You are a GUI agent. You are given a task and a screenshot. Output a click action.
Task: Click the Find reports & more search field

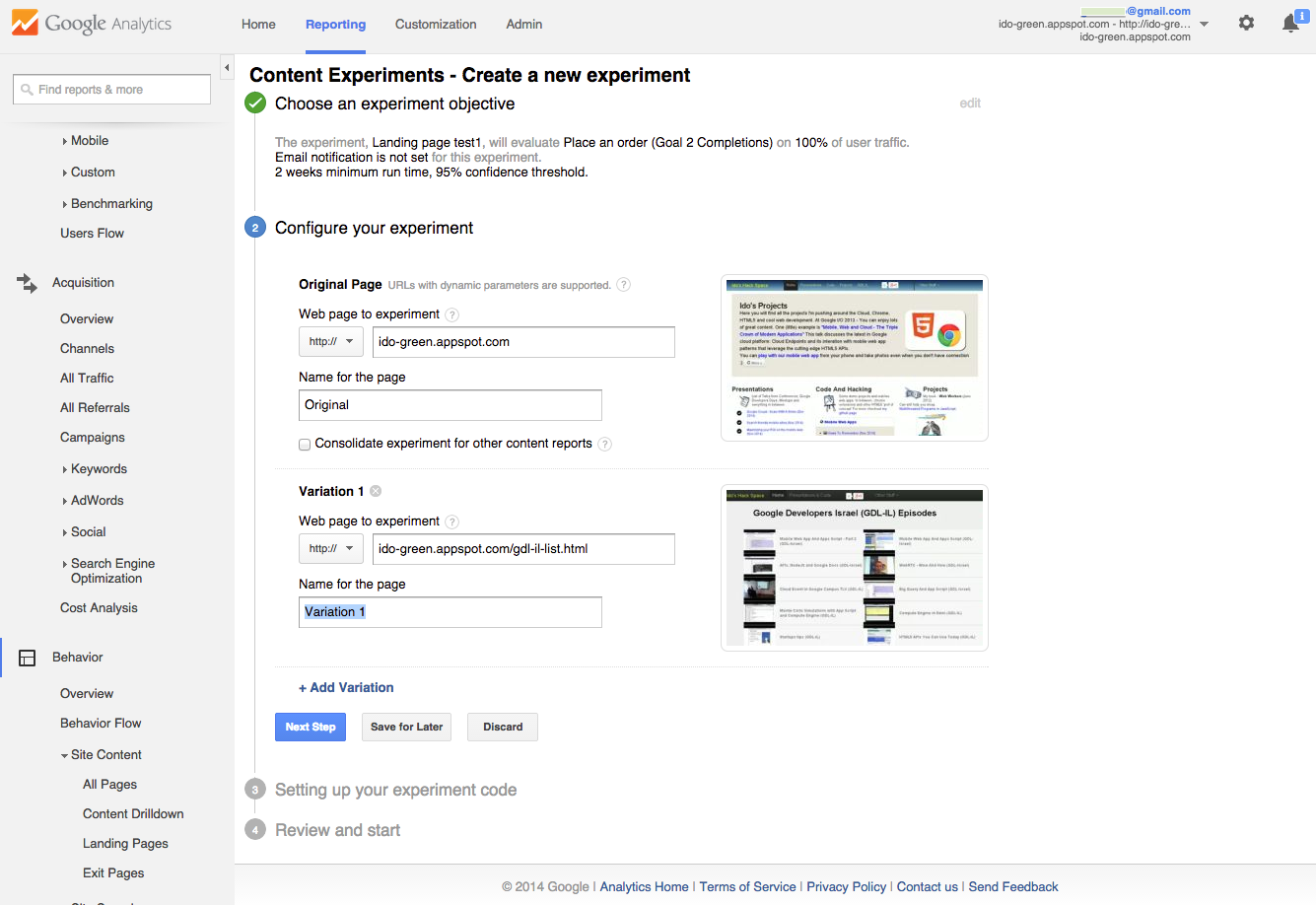pyautogui.click(x=112, y=90)
